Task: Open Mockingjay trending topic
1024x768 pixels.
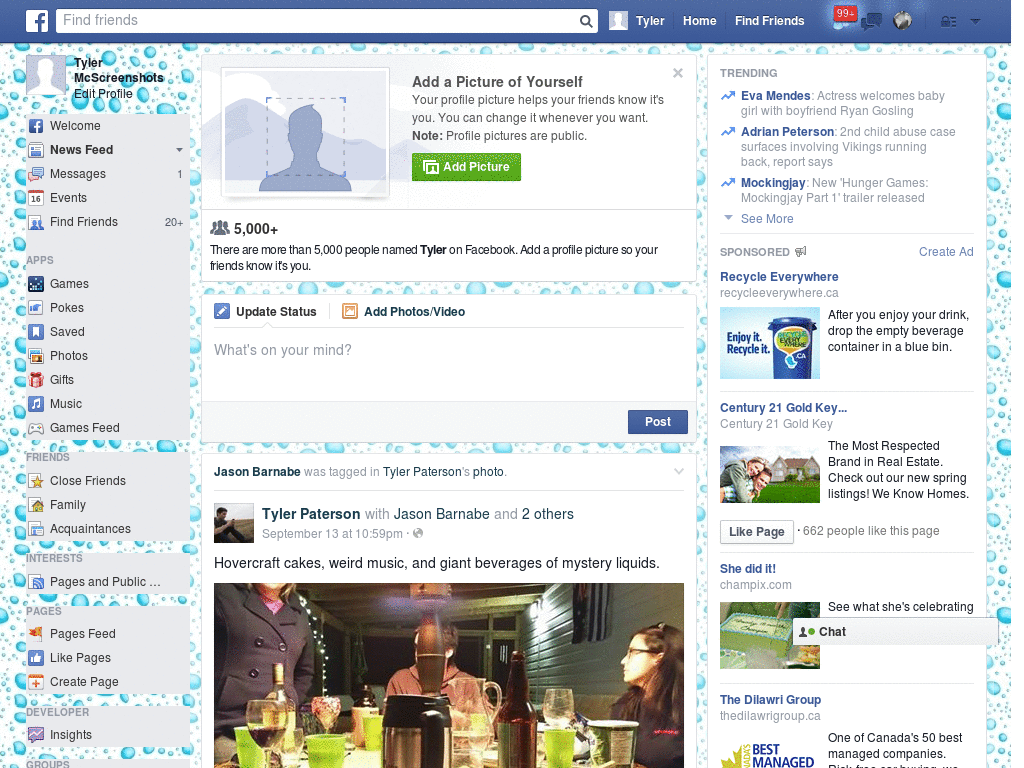Action: tap(773, 183)
